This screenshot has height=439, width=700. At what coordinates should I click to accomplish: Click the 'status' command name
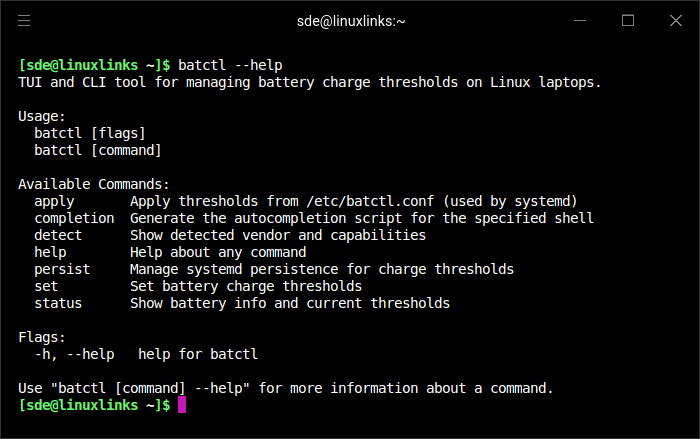pyautogui.click(x=58, y=303)
